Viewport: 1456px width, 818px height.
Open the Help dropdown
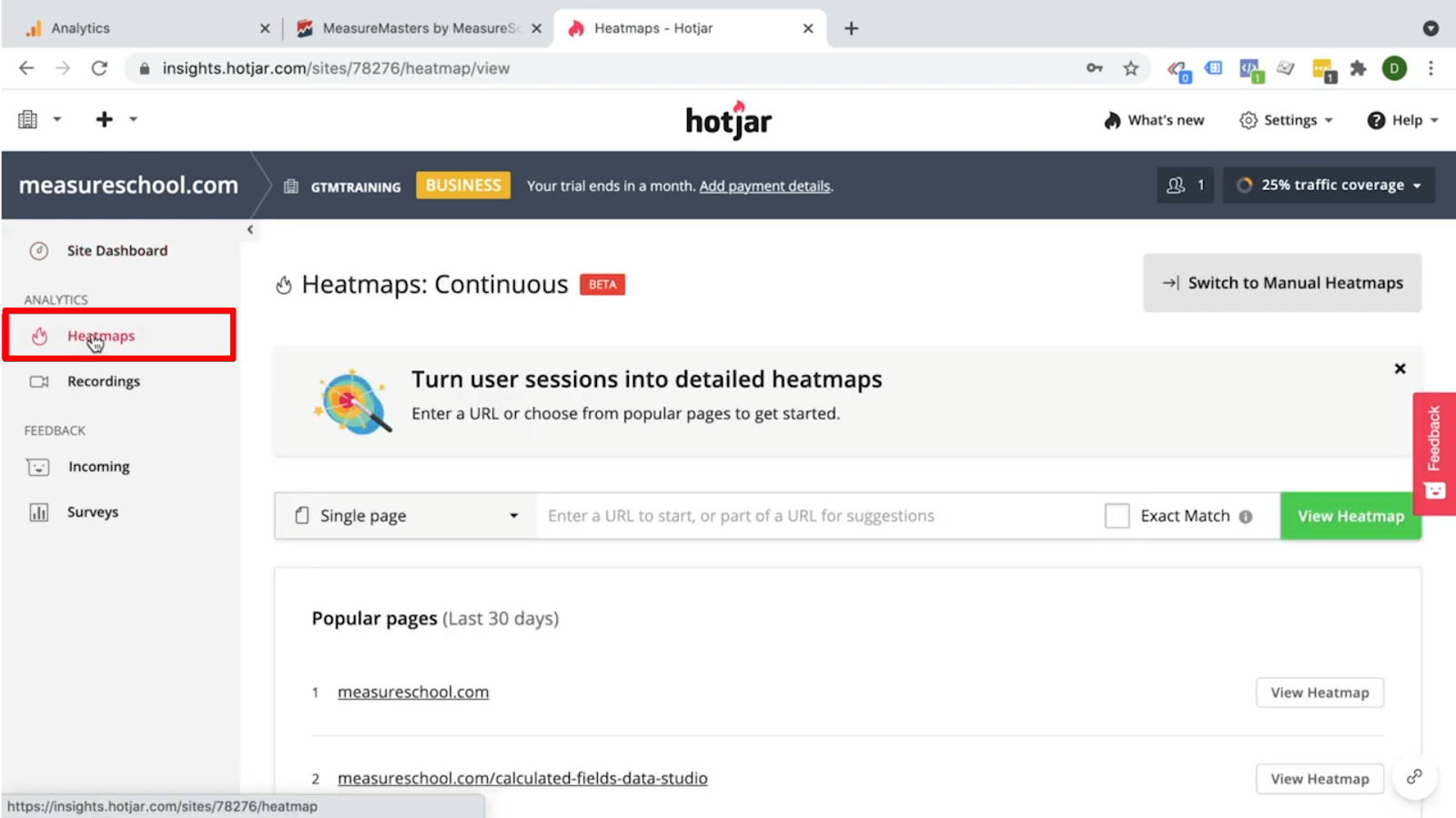tap(1402, 120)
